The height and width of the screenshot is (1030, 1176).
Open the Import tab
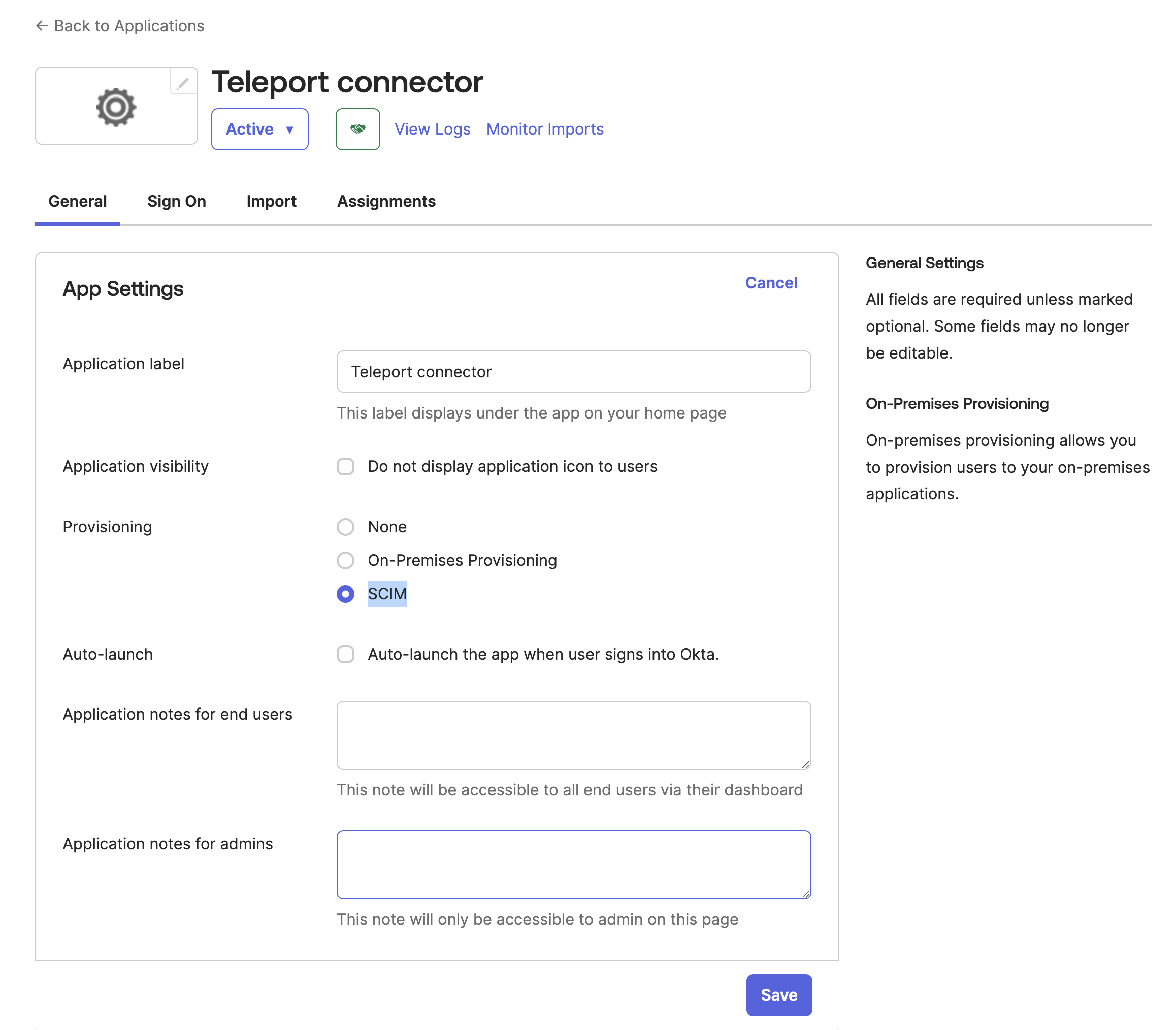(x=271, y=201)
